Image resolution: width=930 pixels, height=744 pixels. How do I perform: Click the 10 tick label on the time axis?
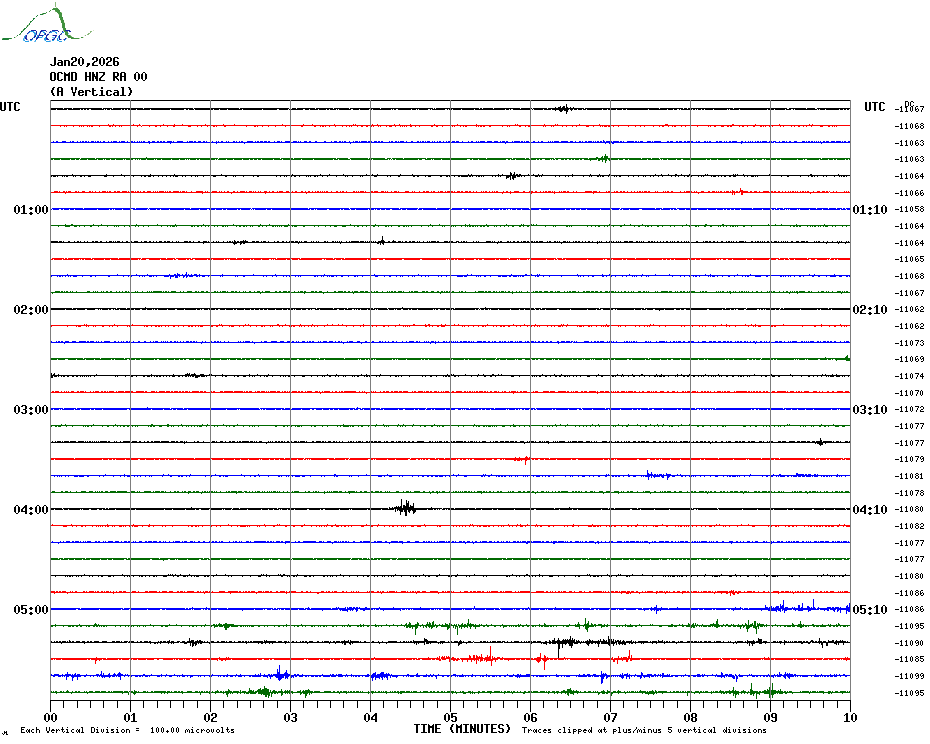(x=849, y=717)
